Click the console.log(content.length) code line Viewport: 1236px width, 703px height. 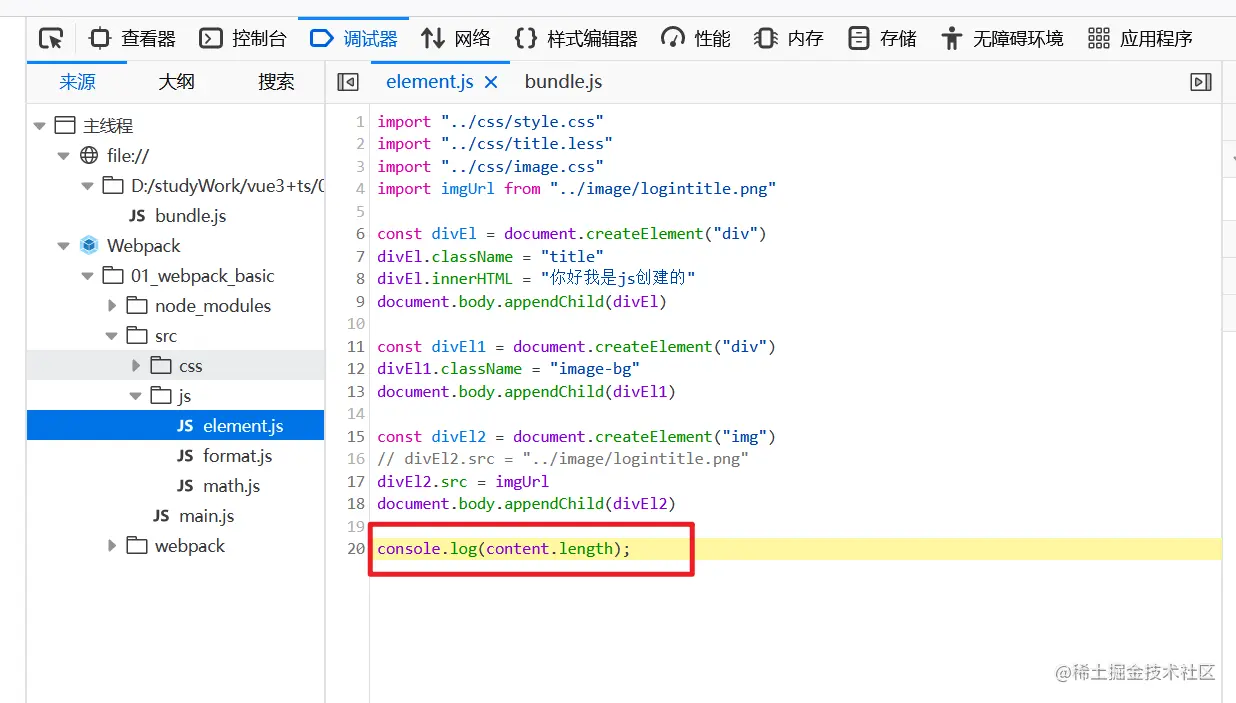(x=504, y=548)
